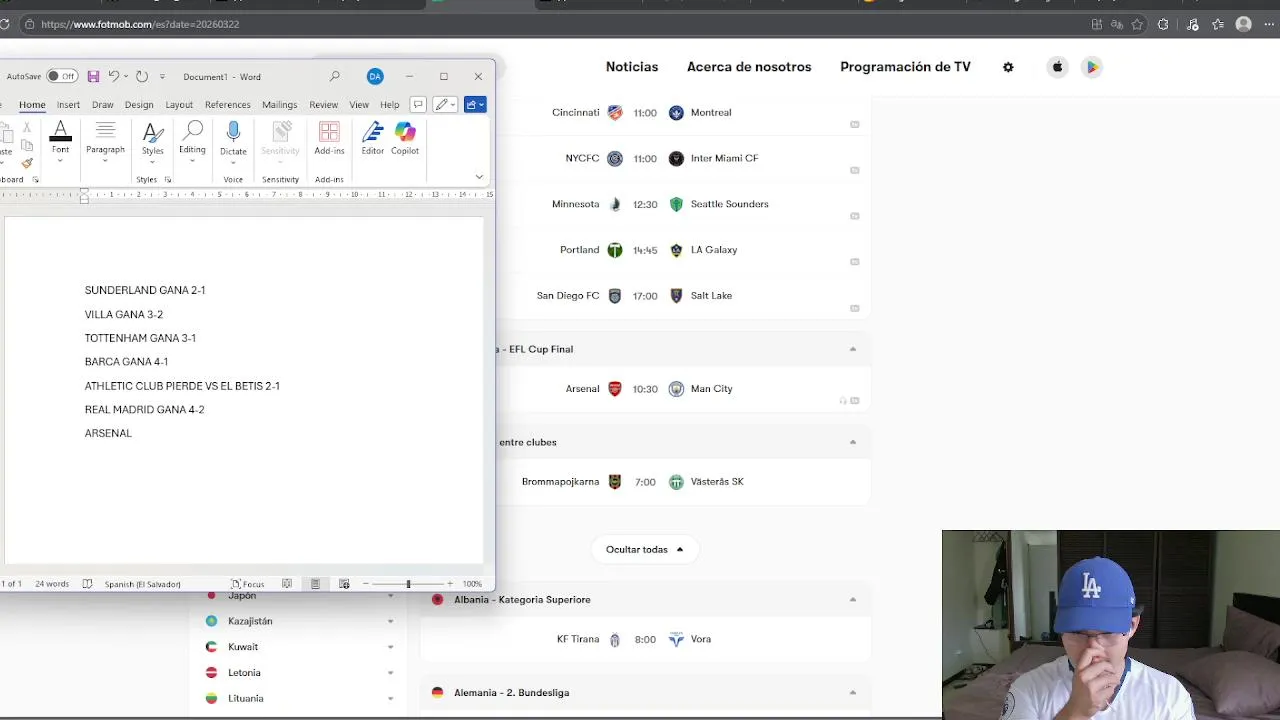The image size is (1280, 720).
Task: Switch to the Layout tab in Word
Action: (x=179, y=104)
